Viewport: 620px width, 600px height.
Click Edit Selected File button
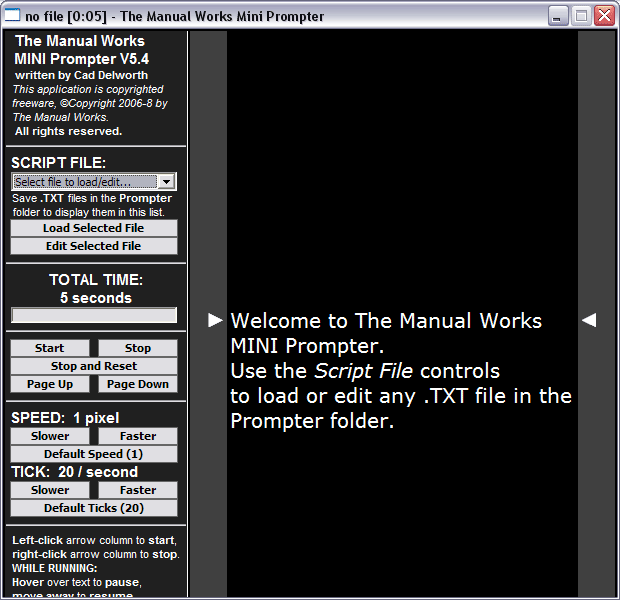click(x=94, y=246)
